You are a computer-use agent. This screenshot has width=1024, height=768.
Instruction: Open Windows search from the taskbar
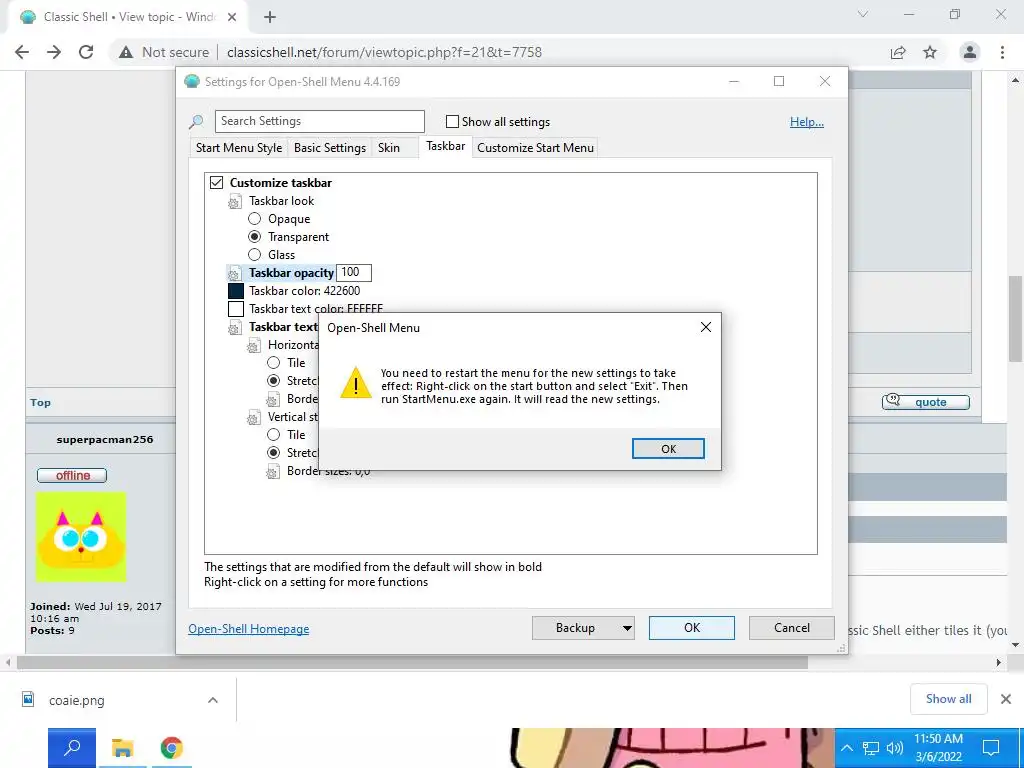click(72, 748)
